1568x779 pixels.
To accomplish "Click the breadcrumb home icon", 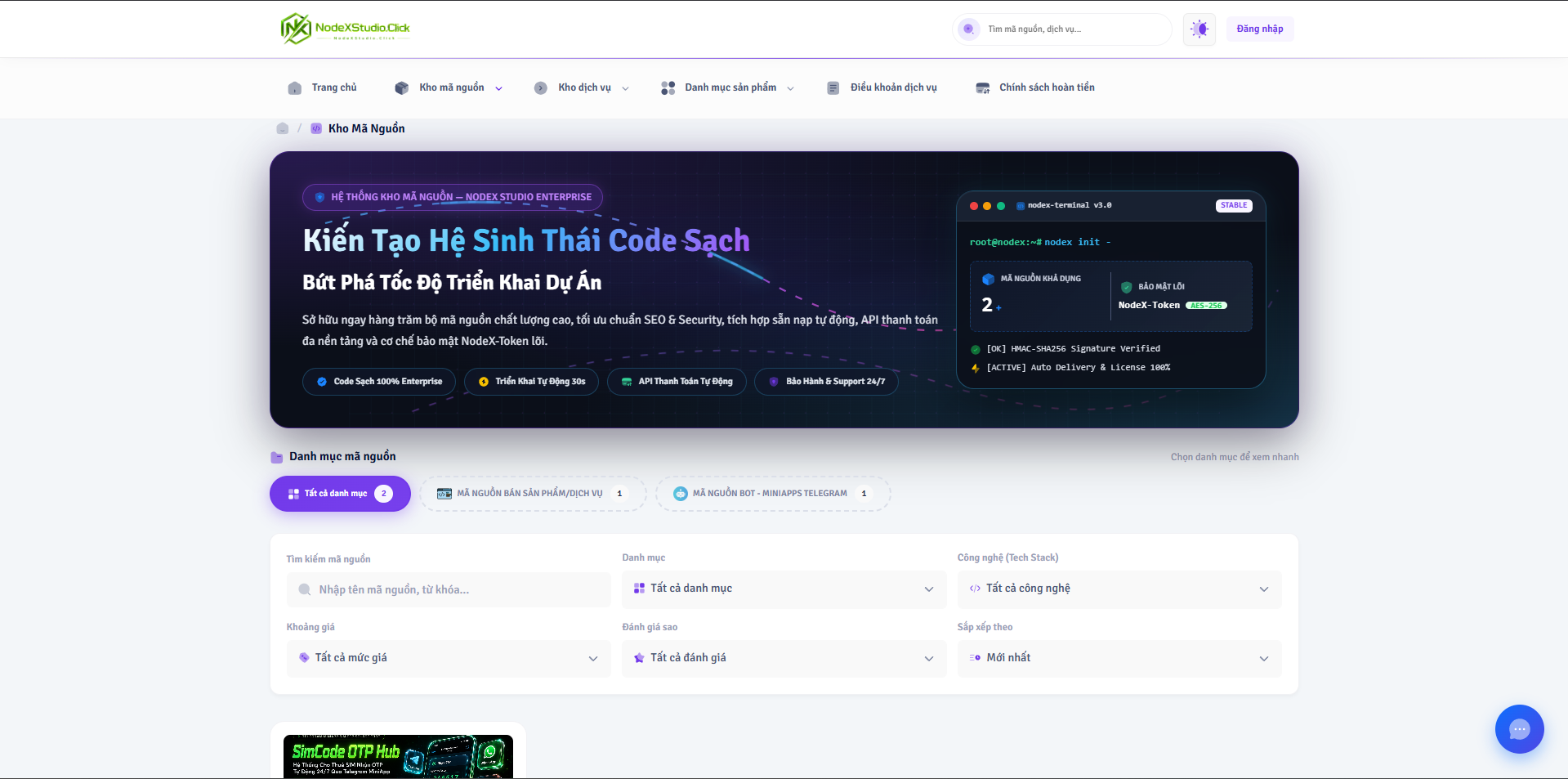I will pyautogui.click(x=283, y=128).
